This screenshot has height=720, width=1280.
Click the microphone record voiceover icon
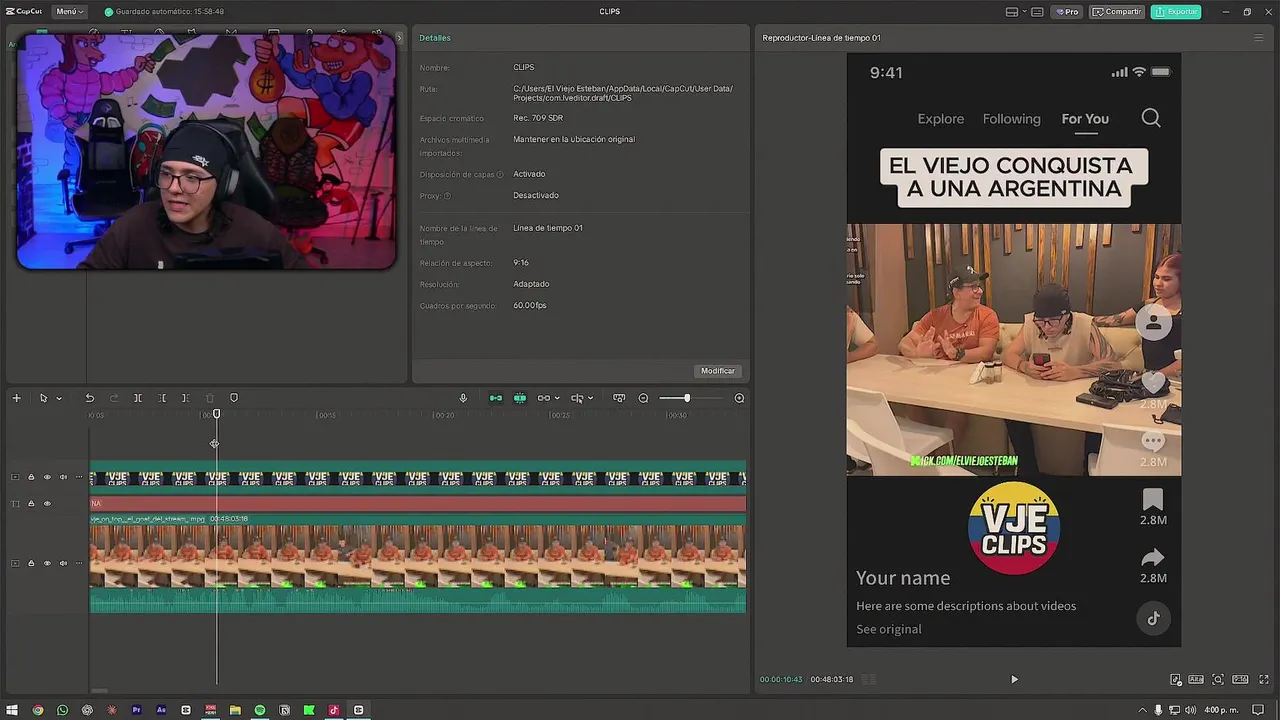click(463, 398)
